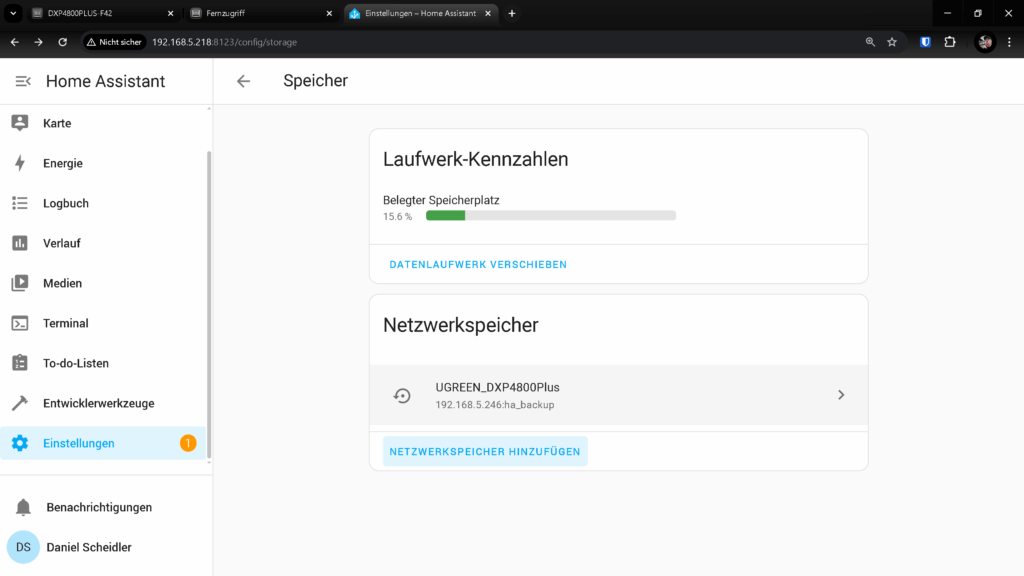Click the Netzwerkspeicher heading
The width and height of the screenshot is (1024, 576).
(460, 325)
